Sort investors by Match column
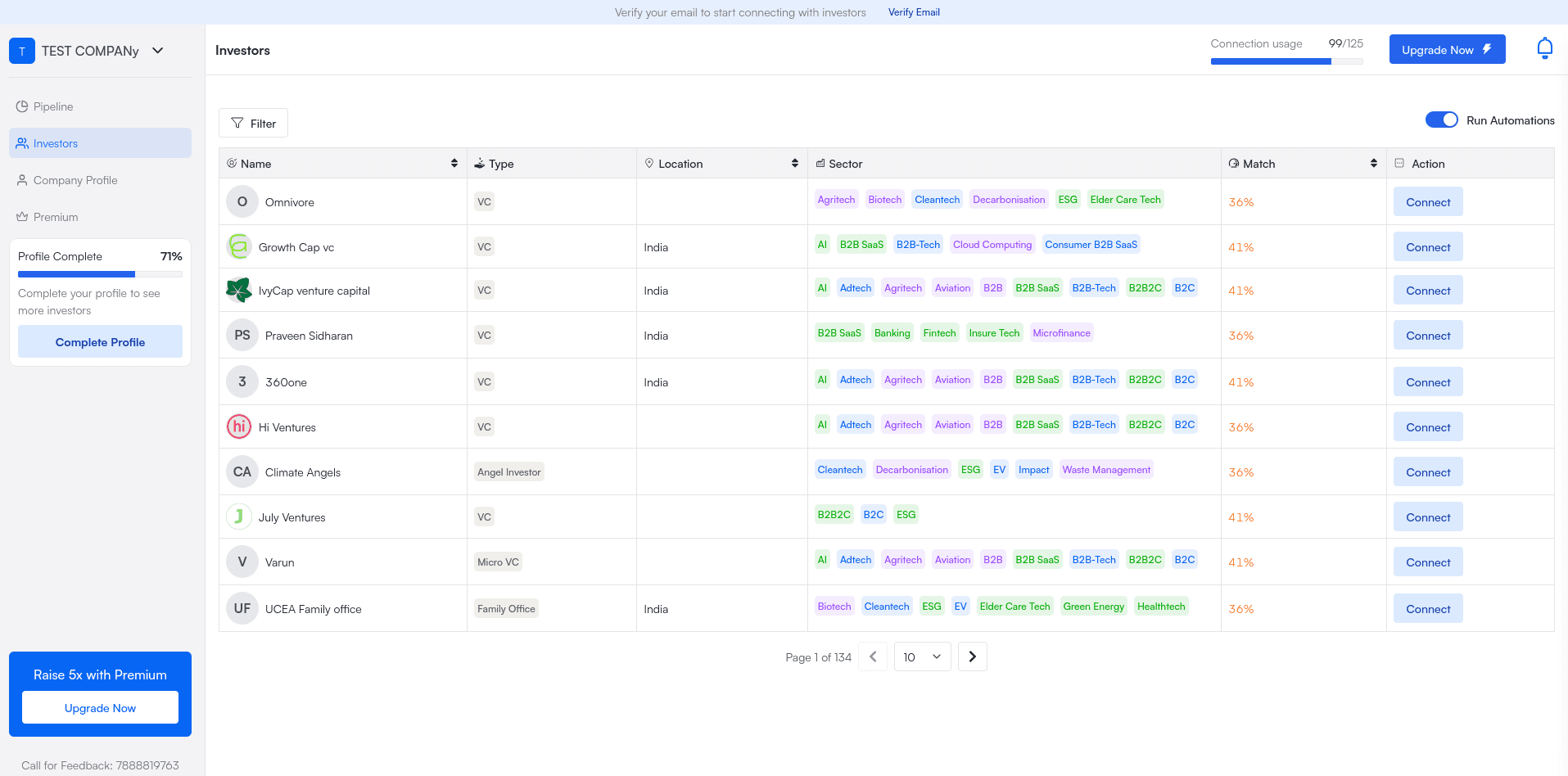The height and width of the screenshot is (776, 1568). point(1373,164)
